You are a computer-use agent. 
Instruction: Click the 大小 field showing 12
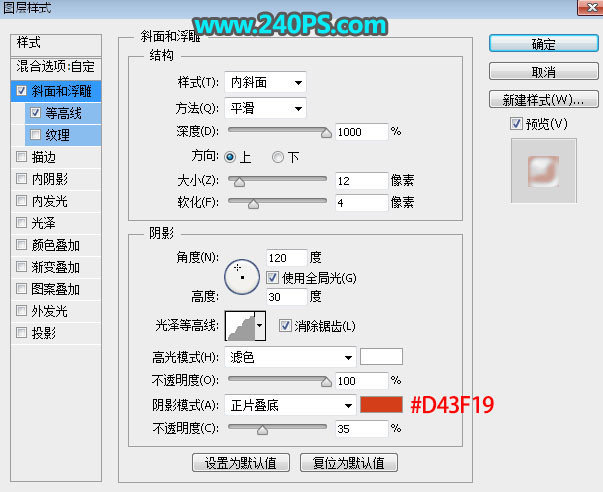[361, 181]
